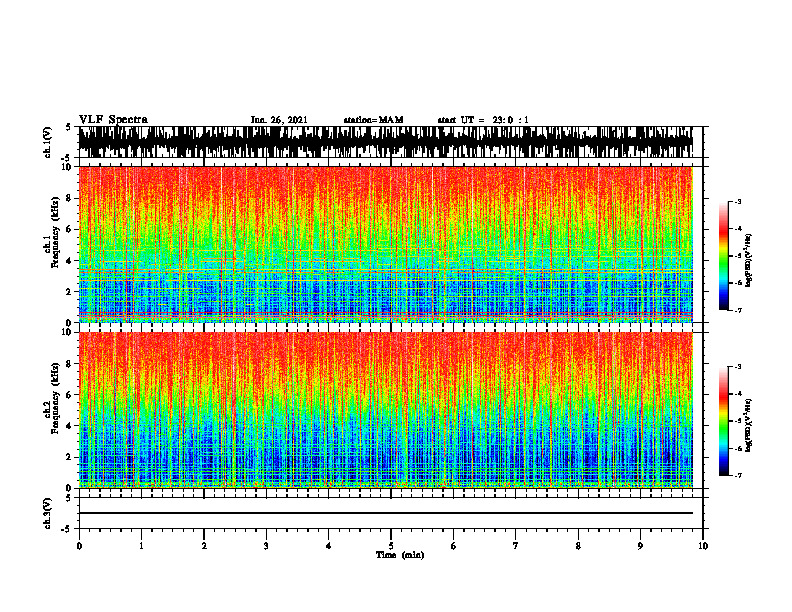Screen dimensions: 792x612
Task: Click ch.2 frequency tick label 2
Action: click(x=70, y=457)
